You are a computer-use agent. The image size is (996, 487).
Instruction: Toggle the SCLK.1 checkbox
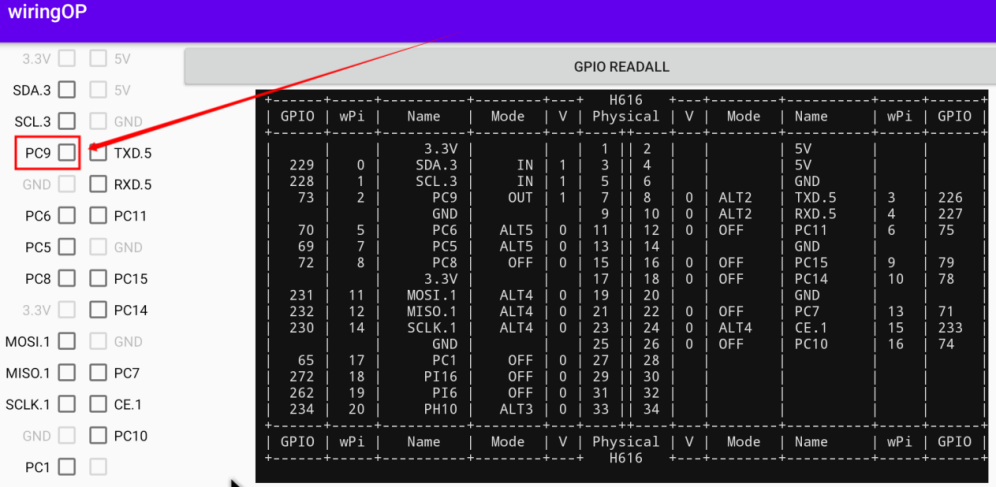67,404
